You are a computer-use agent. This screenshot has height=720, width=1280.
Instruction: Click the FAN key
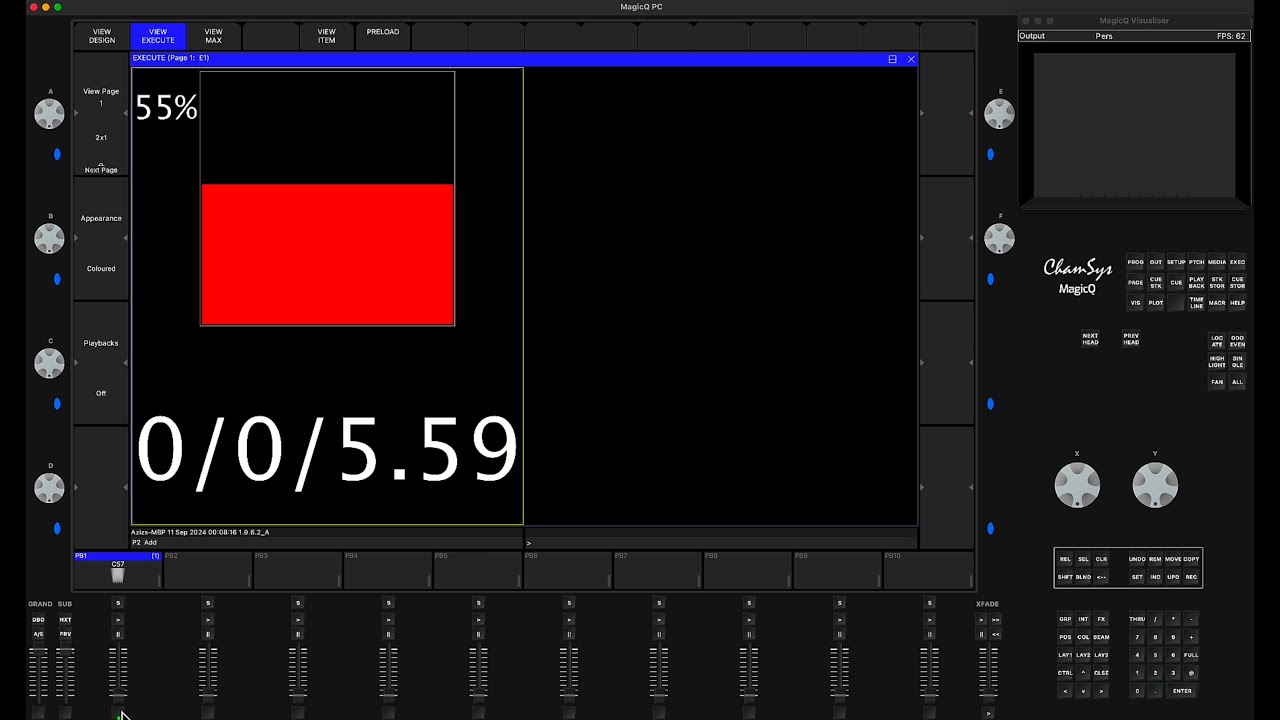(x=1217, y=382)
